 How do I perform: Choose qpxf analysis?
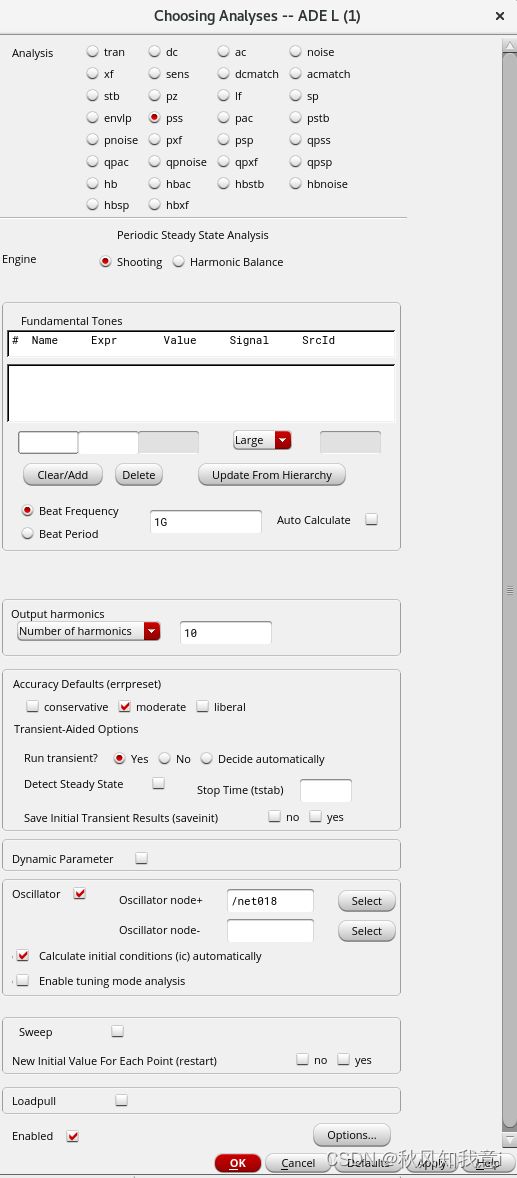pos(223,162)
